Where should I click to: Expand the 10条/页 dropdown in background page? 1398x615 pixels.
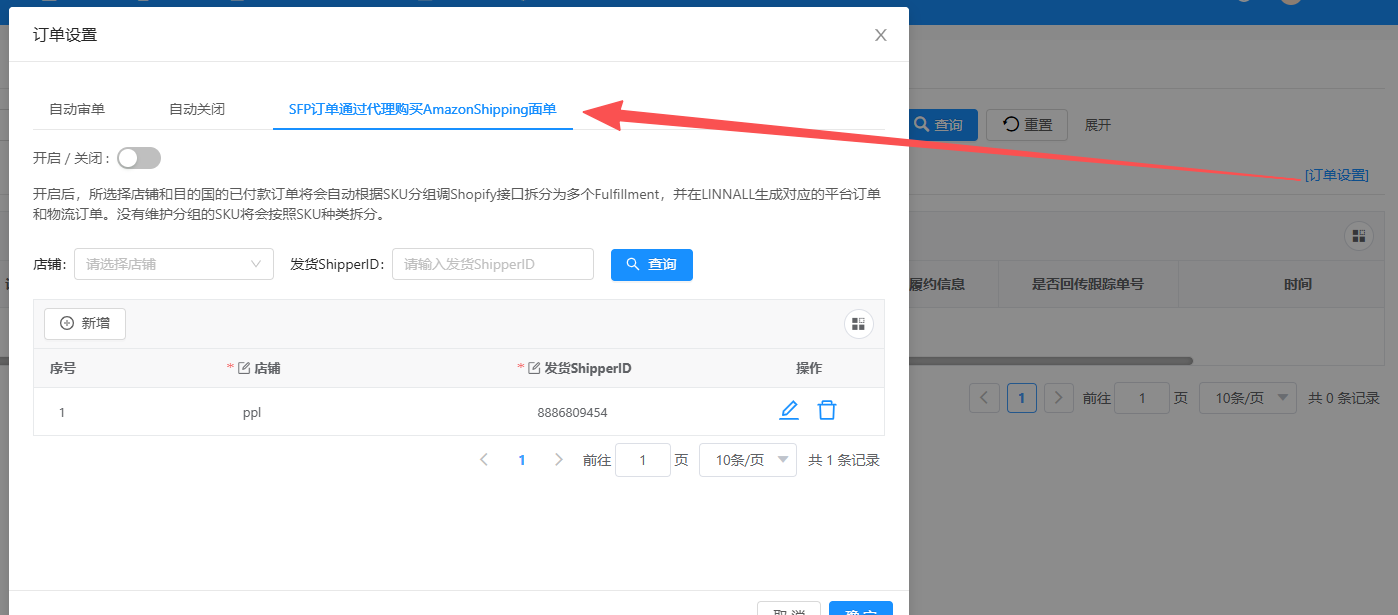[1247, 398]
